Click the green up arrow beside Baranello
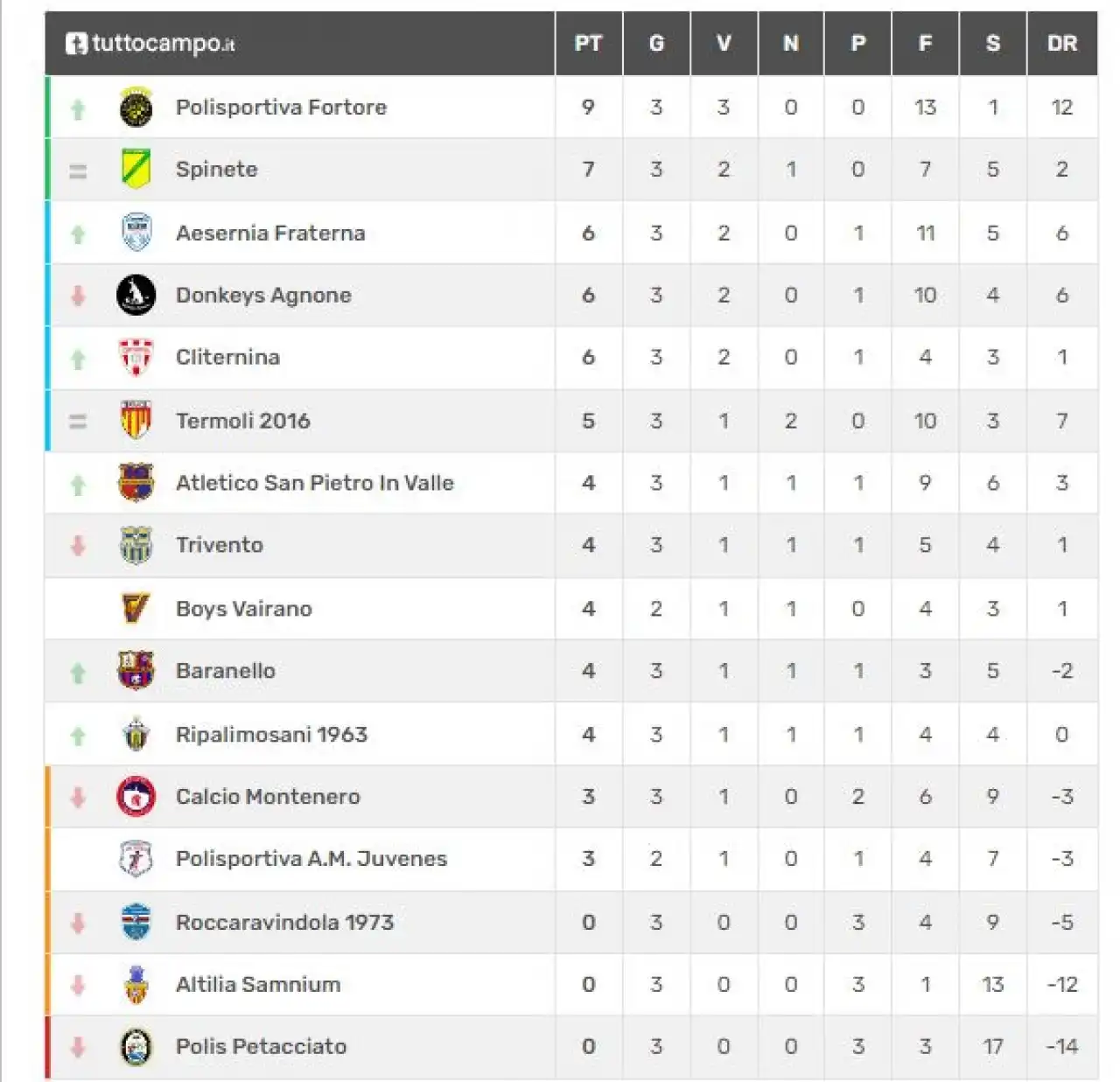 [x=78, y=673]
